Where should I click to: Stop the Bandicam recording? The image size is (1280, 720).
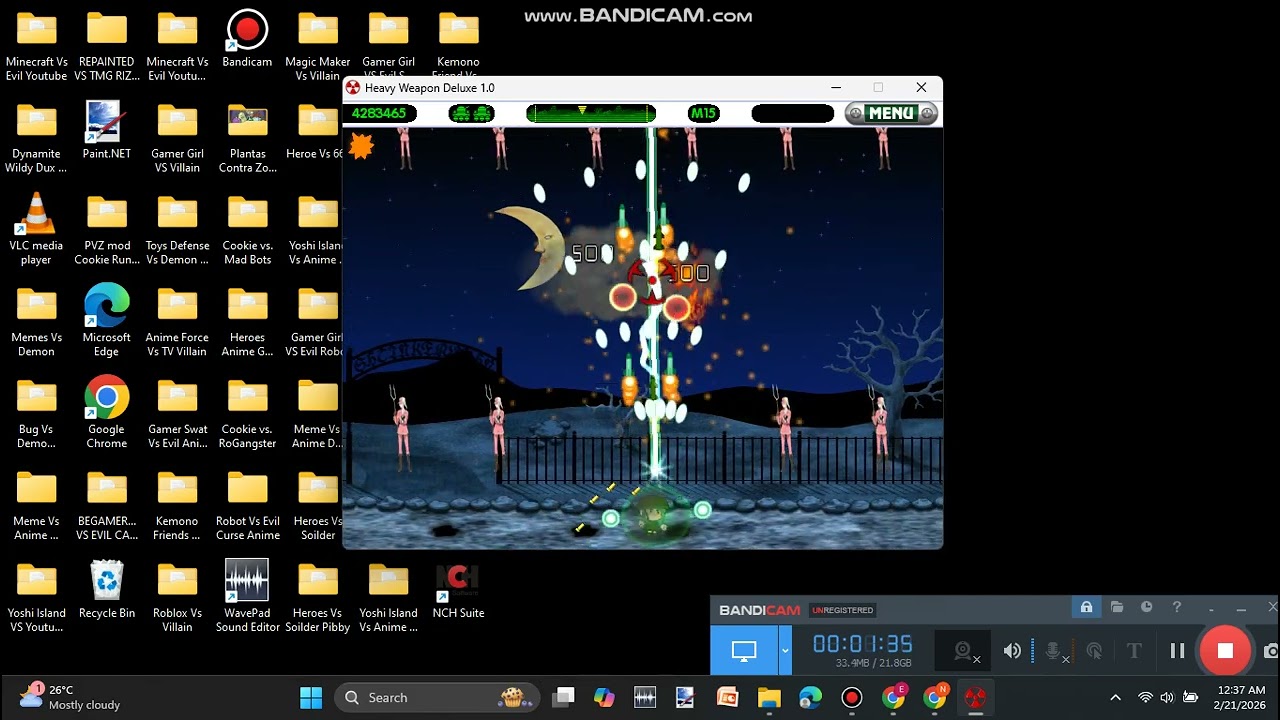[x=1225, y=651]
